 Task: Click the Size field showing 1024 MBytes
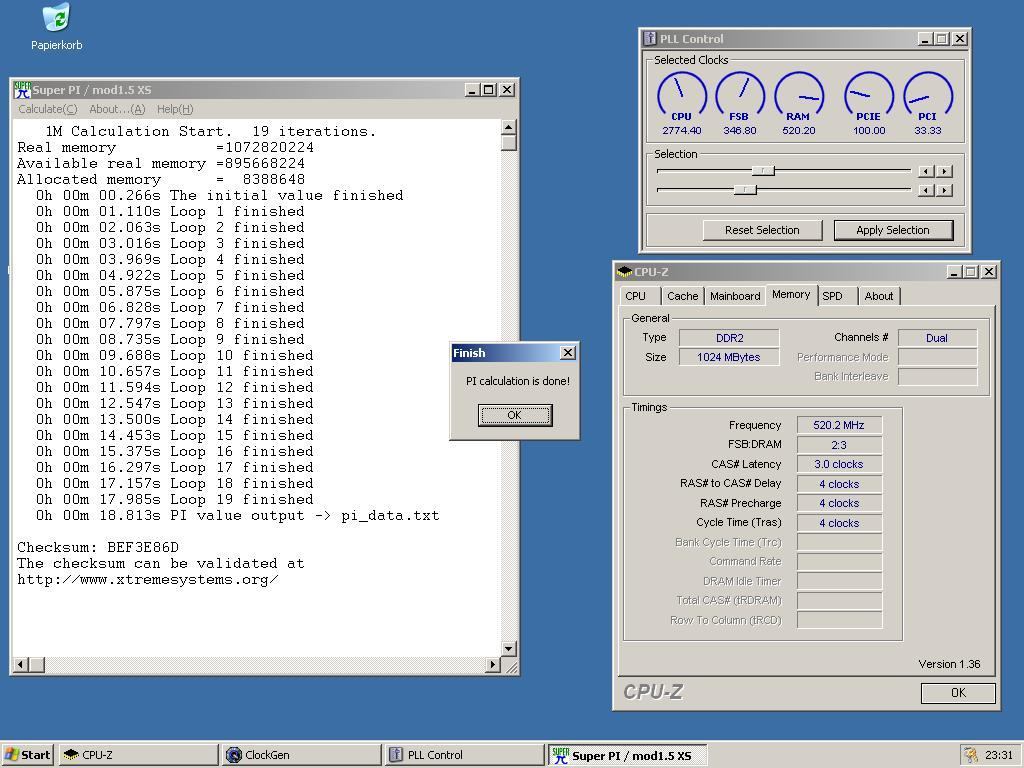(x=729, y=357)
